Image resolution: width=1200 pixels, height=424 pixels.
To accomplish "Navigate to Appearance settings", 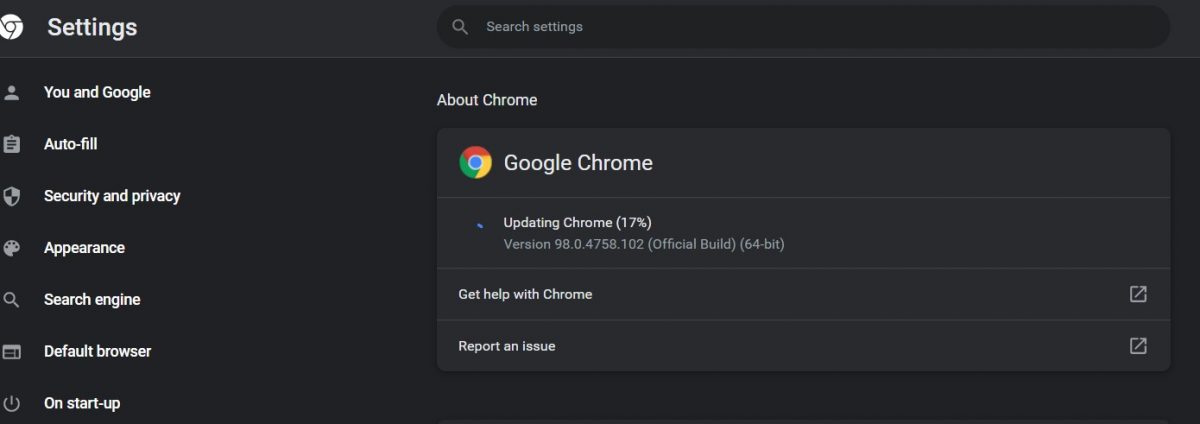I will (x=84, y=248).
